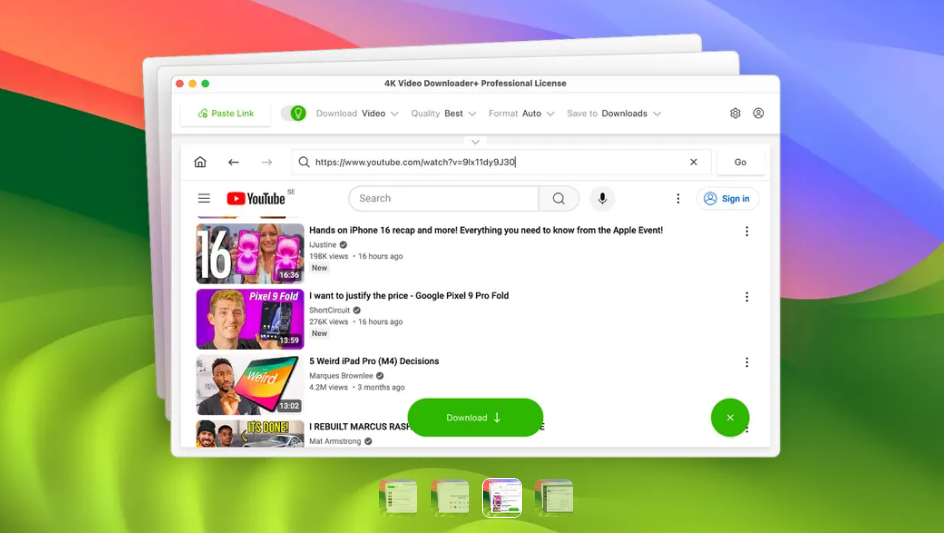The image size is (944, 533).
Task: Open iPhone 16 recap video thumbnail
Action: tap(250, 254)
